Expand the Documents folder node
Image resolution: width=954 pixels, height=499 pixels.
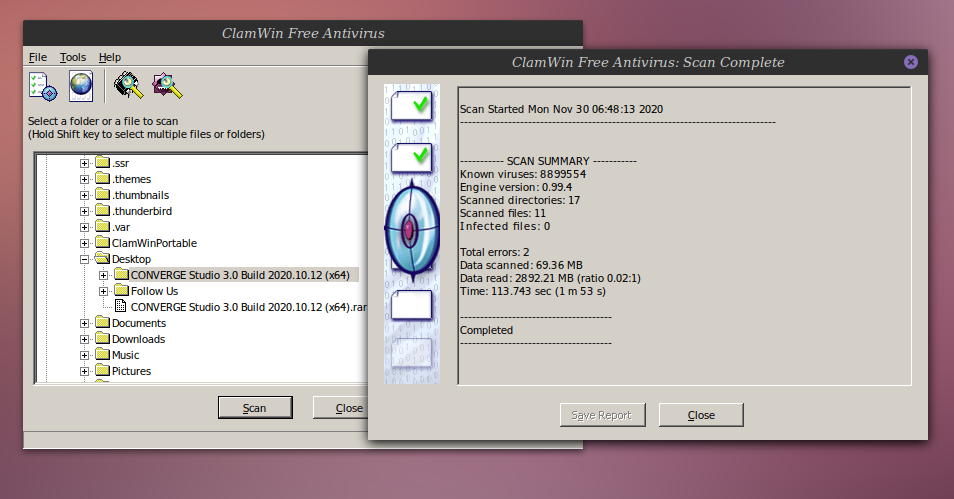pyautogui.click(x=85, y=323)
